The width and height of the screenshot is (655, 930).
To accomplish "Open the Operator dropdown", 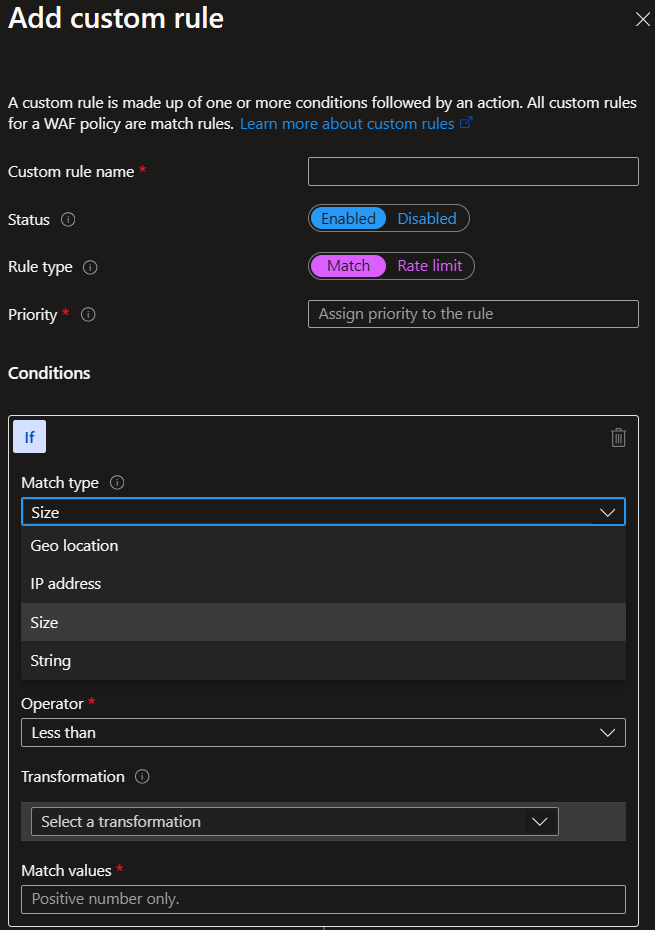I will tap(323, 733).
